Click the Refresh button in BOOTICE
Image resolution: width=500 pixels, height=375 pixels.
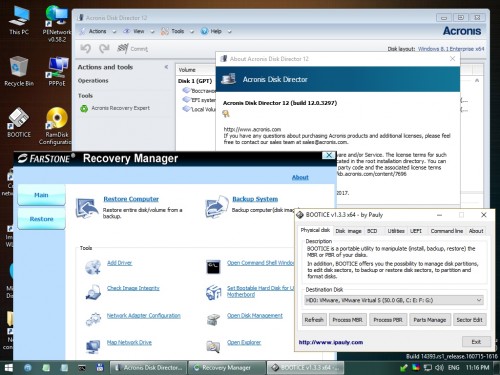(314, 320)
